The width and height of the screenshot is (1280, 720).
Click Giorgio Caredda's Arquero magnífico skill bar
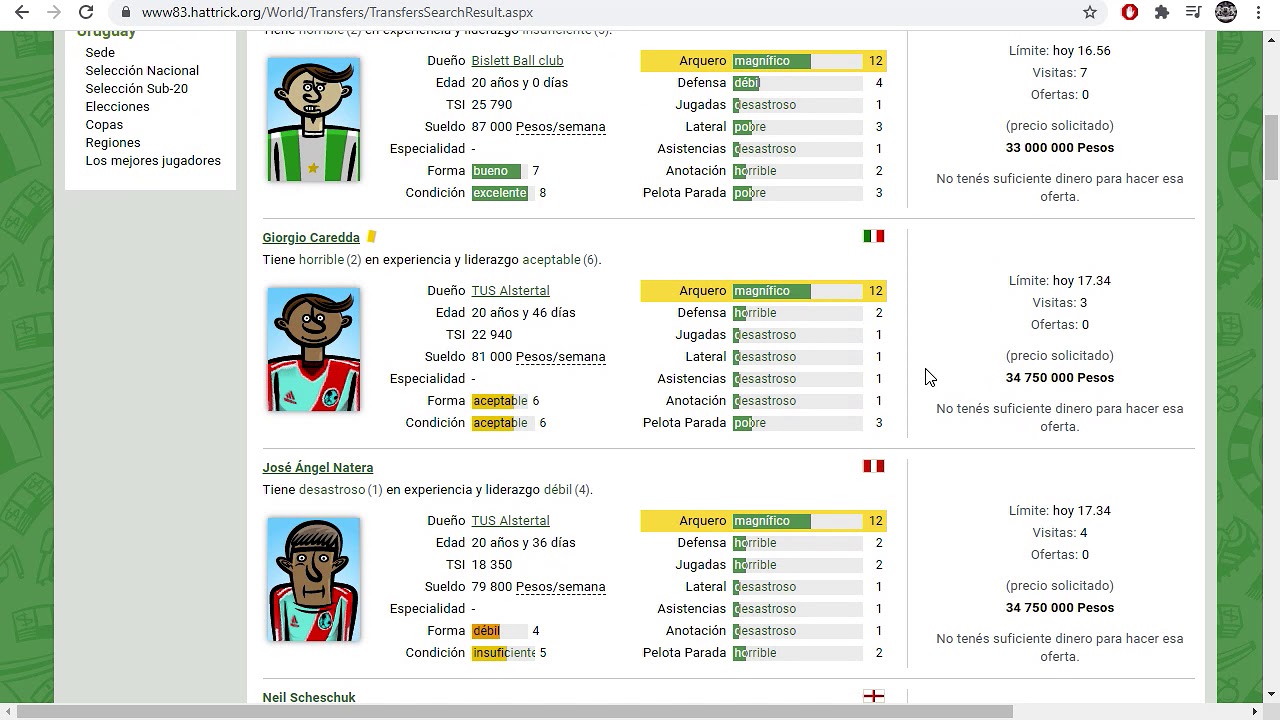(798, 290)
